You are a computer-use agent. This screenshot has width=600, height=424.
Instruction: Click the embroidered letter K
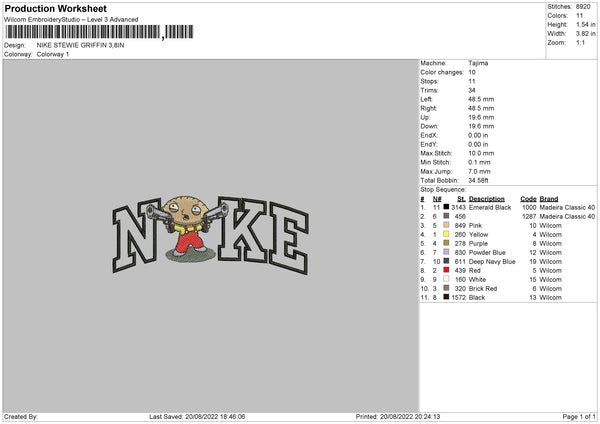pos(242,229)
